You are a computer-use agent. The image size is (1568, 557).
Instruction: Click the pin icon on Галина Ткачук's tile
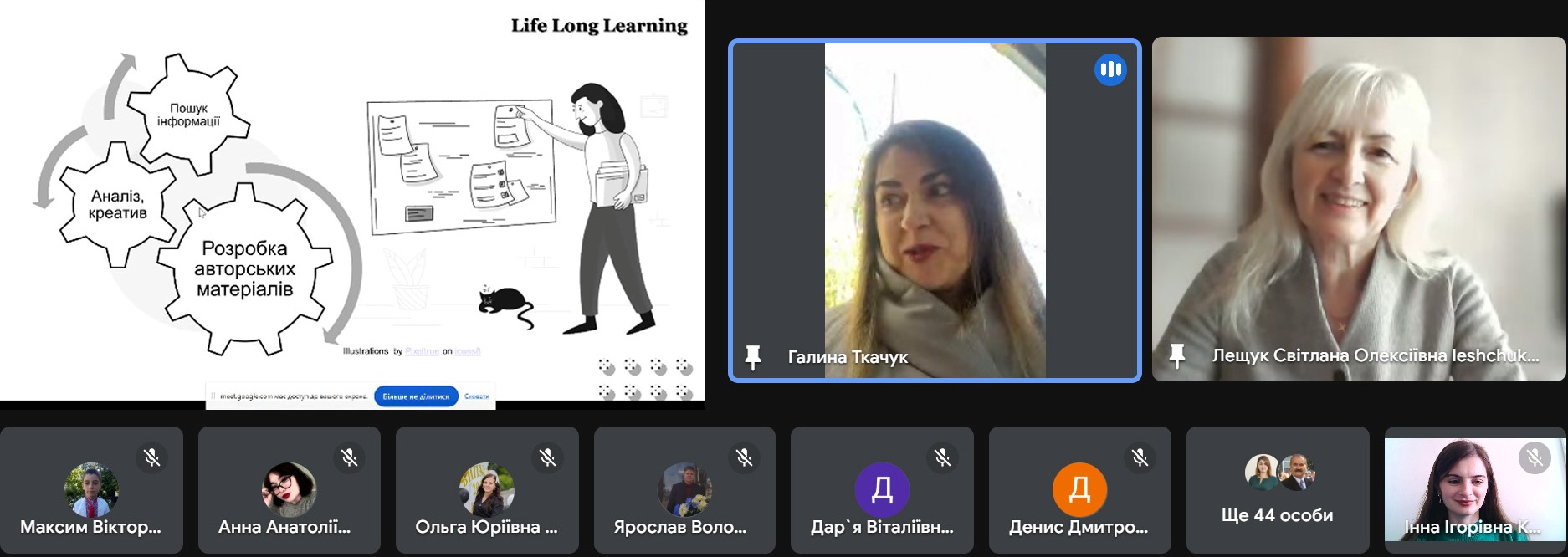pyautogui.click(x=753, y=357)
